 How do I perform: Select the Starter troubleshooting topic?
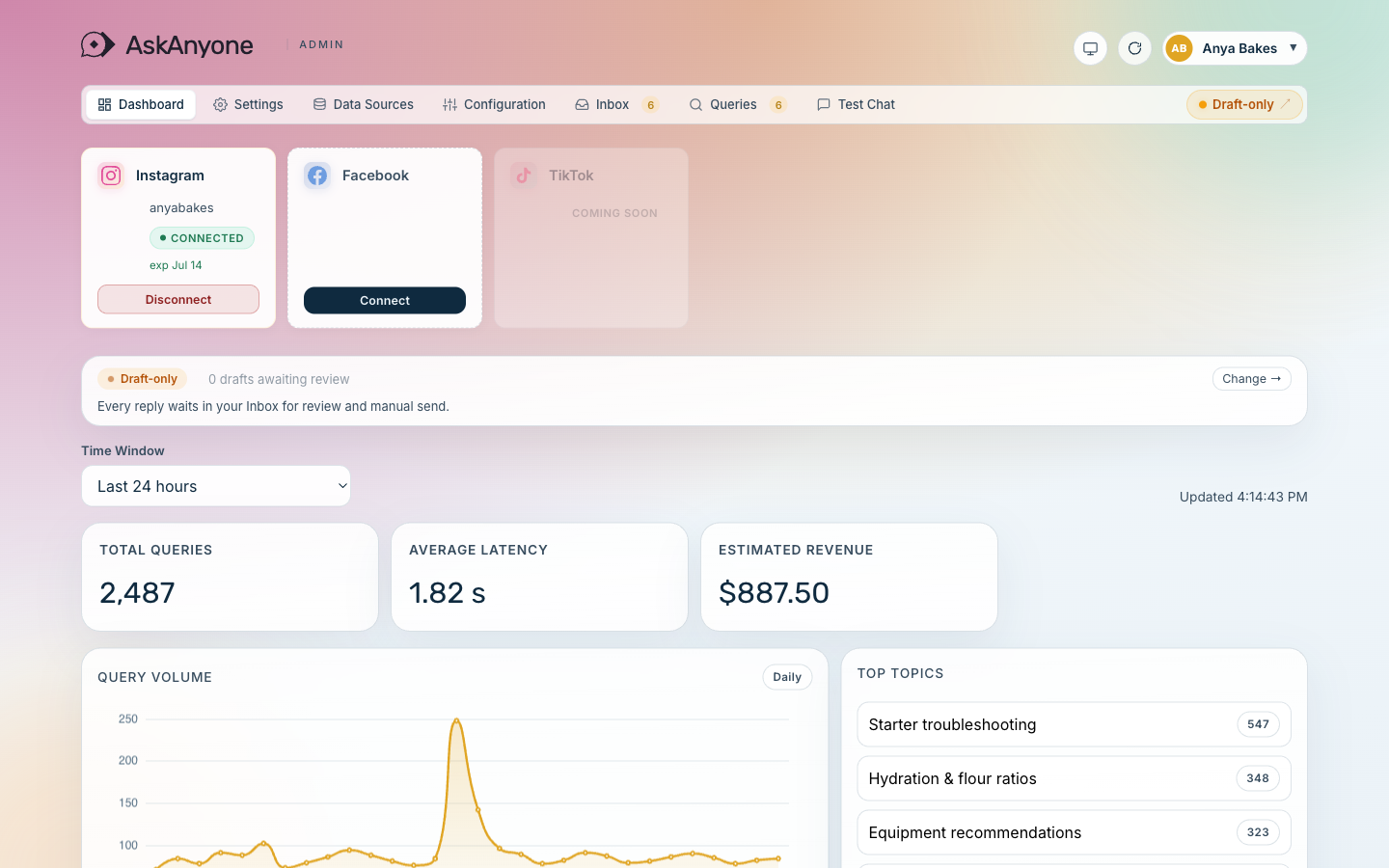point(1074,724)
